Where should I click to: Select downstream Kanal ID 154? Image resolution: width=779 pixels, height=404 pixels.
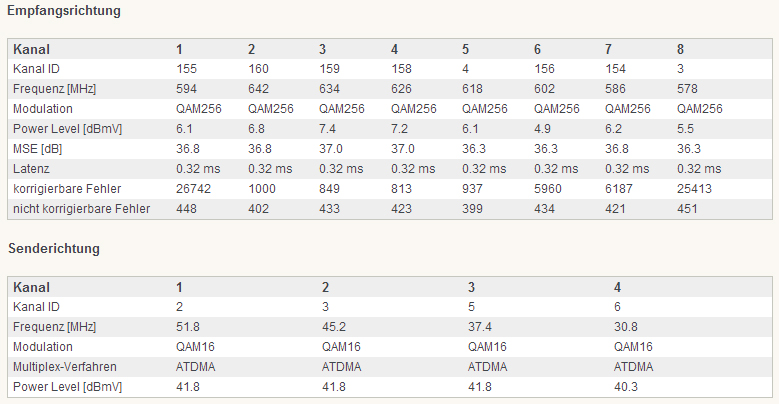tap(615, 69)
